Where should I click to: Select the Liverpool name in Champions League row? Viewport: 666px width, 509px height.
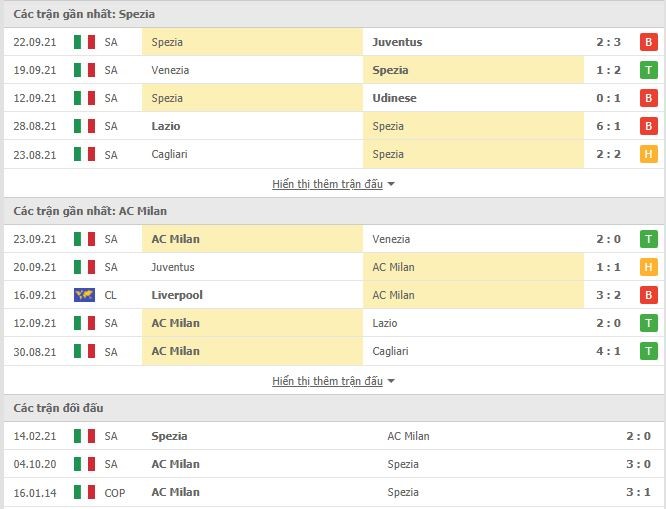[x=177, y=295]
